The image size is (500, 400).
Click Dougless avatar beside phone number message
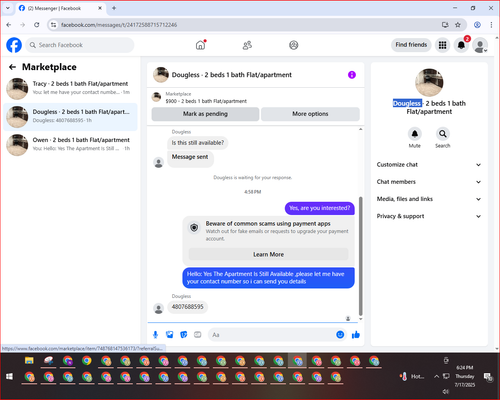pos(159,308)
